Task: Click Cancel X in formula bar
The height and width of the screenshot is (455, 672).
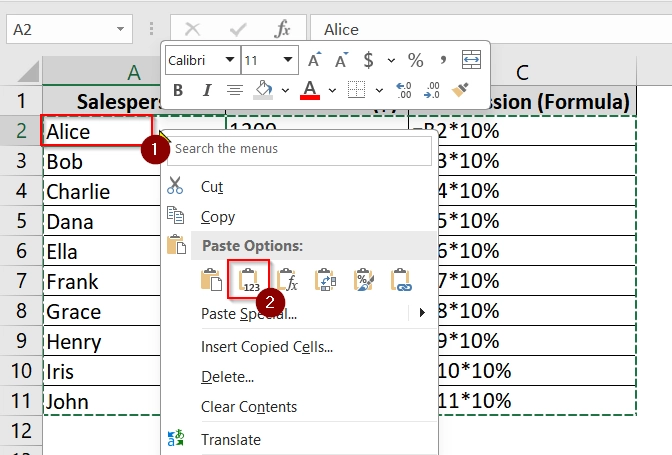Action: click(192, 30)
